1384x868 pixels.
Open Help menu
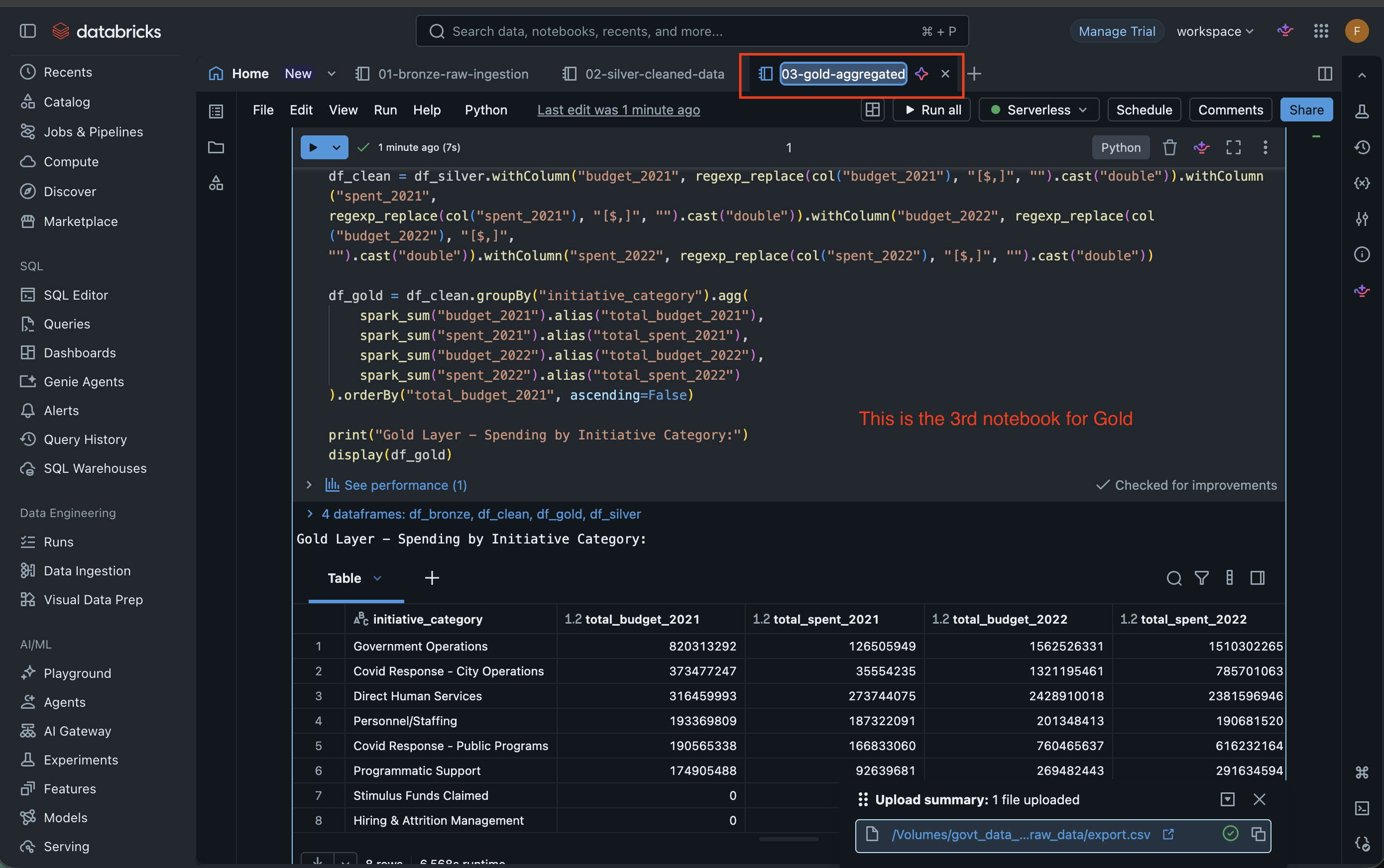point(427,110)
